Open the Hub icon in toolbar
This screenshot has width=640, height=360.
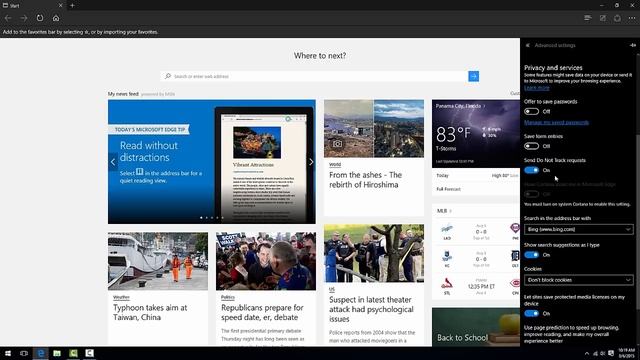coord(588,18)
